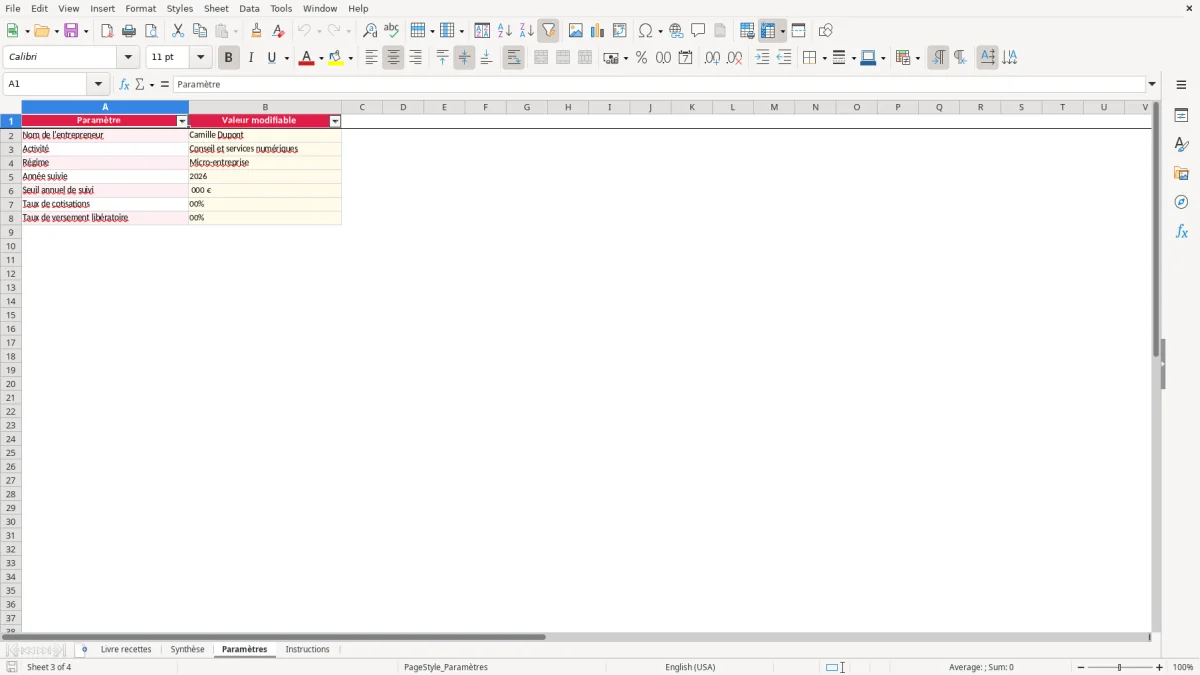Insert a hyperlink
Screen dimensions: 1200x675
click(x=676, y=31)
